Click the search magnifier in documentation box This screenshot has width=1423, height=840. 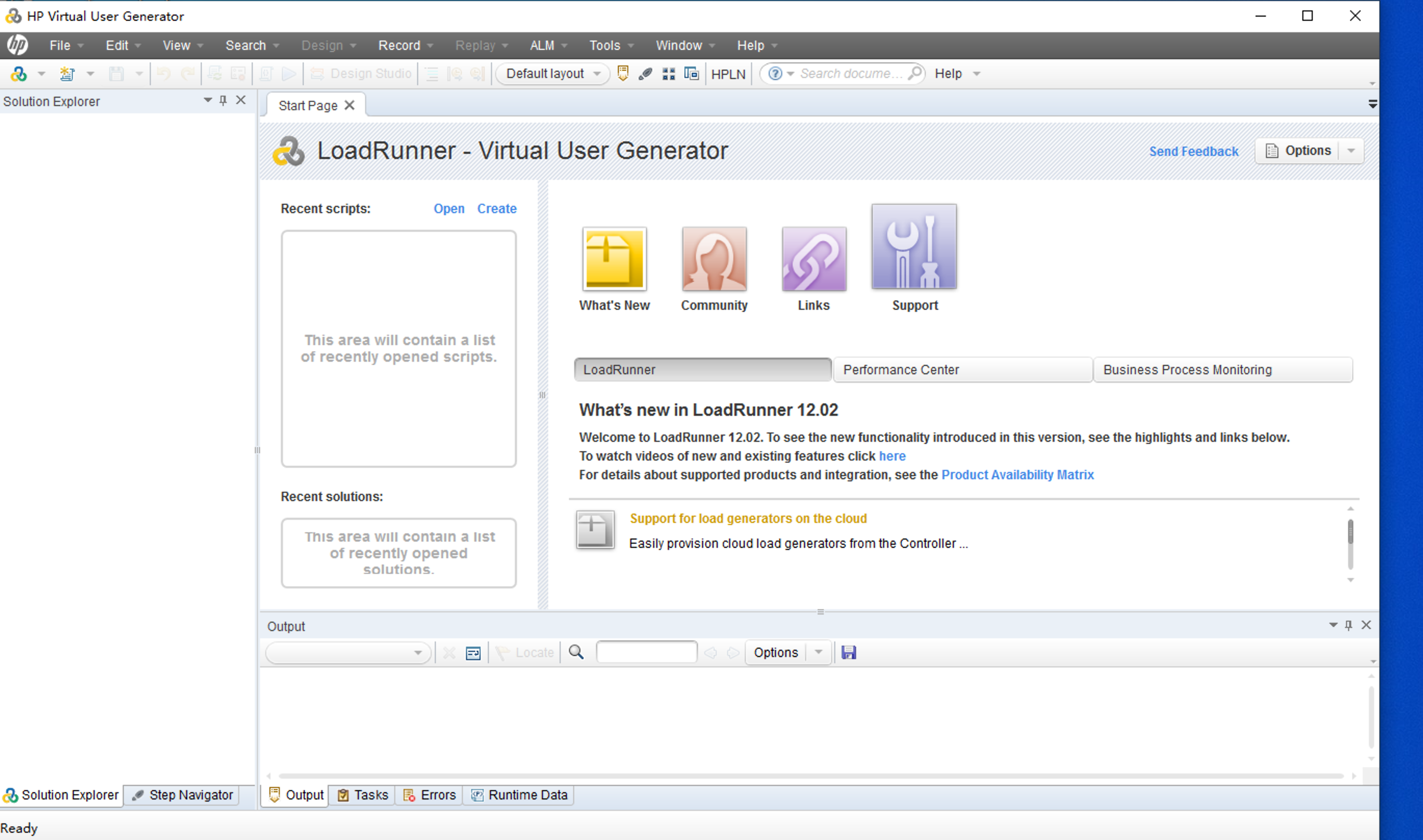point(914,74)
